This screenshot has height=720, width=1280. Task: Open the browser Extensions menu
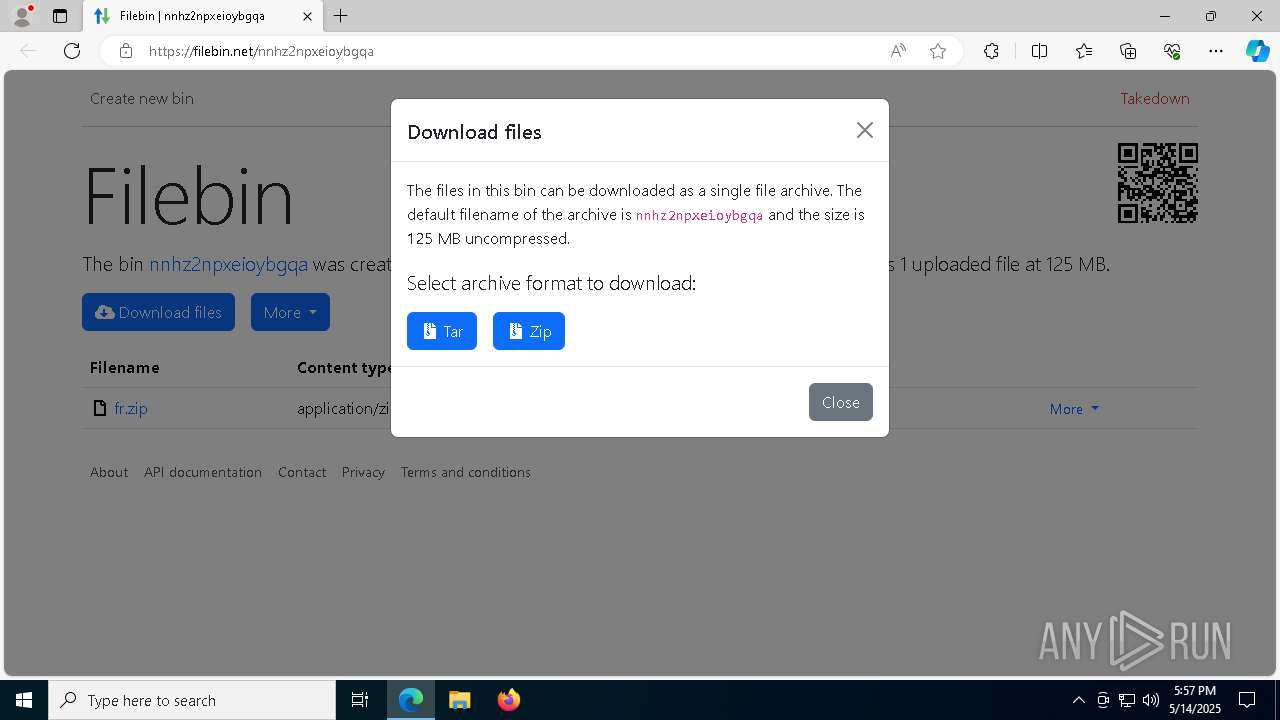click(991, 51)
